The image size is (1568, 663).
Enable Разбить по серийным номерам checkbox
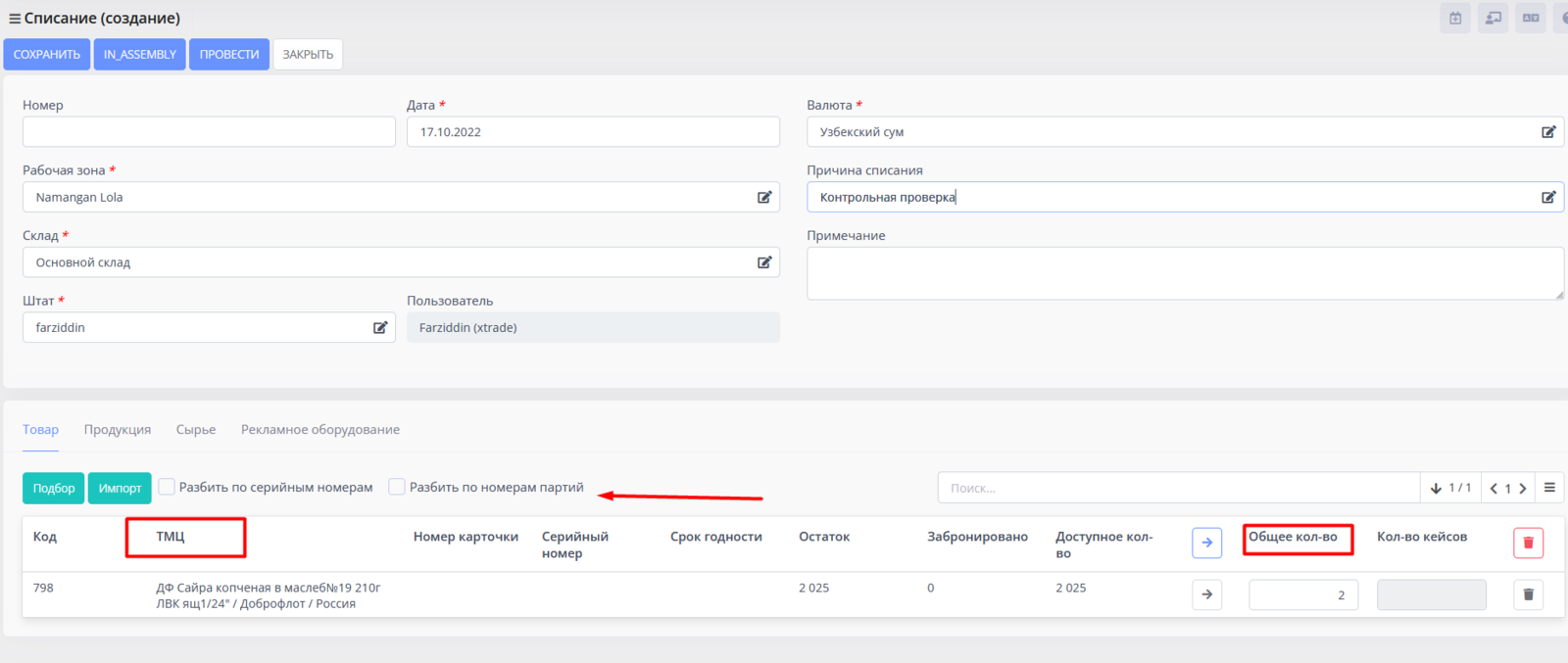[168, 487]
